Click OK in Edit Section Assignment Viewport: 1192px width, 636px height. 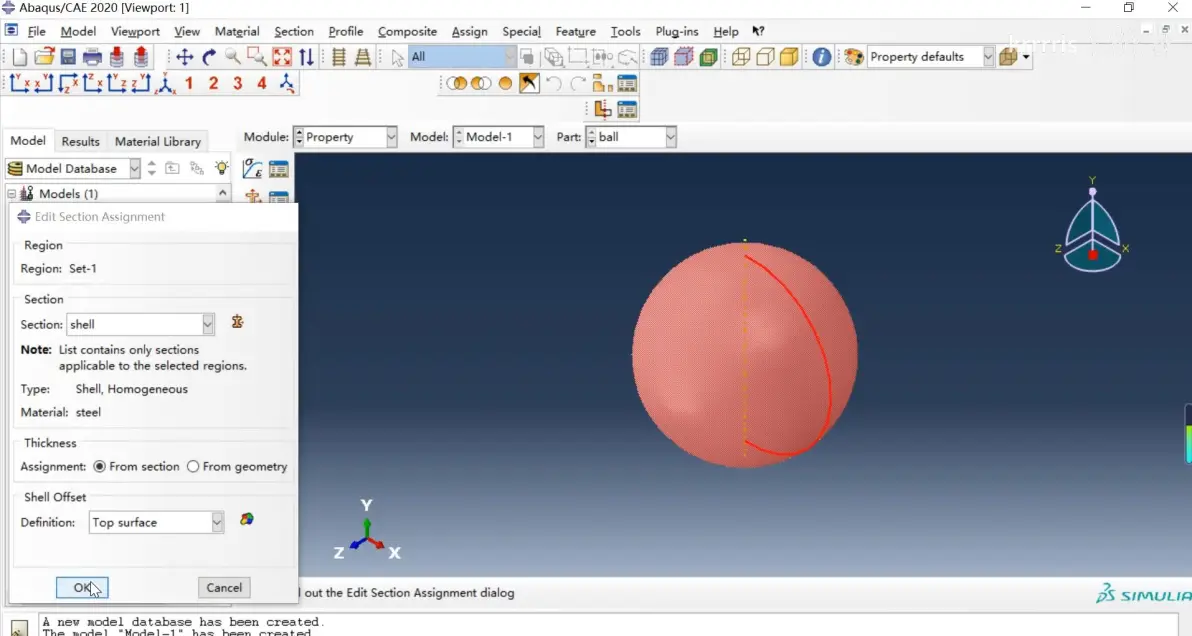pos(82,587)
